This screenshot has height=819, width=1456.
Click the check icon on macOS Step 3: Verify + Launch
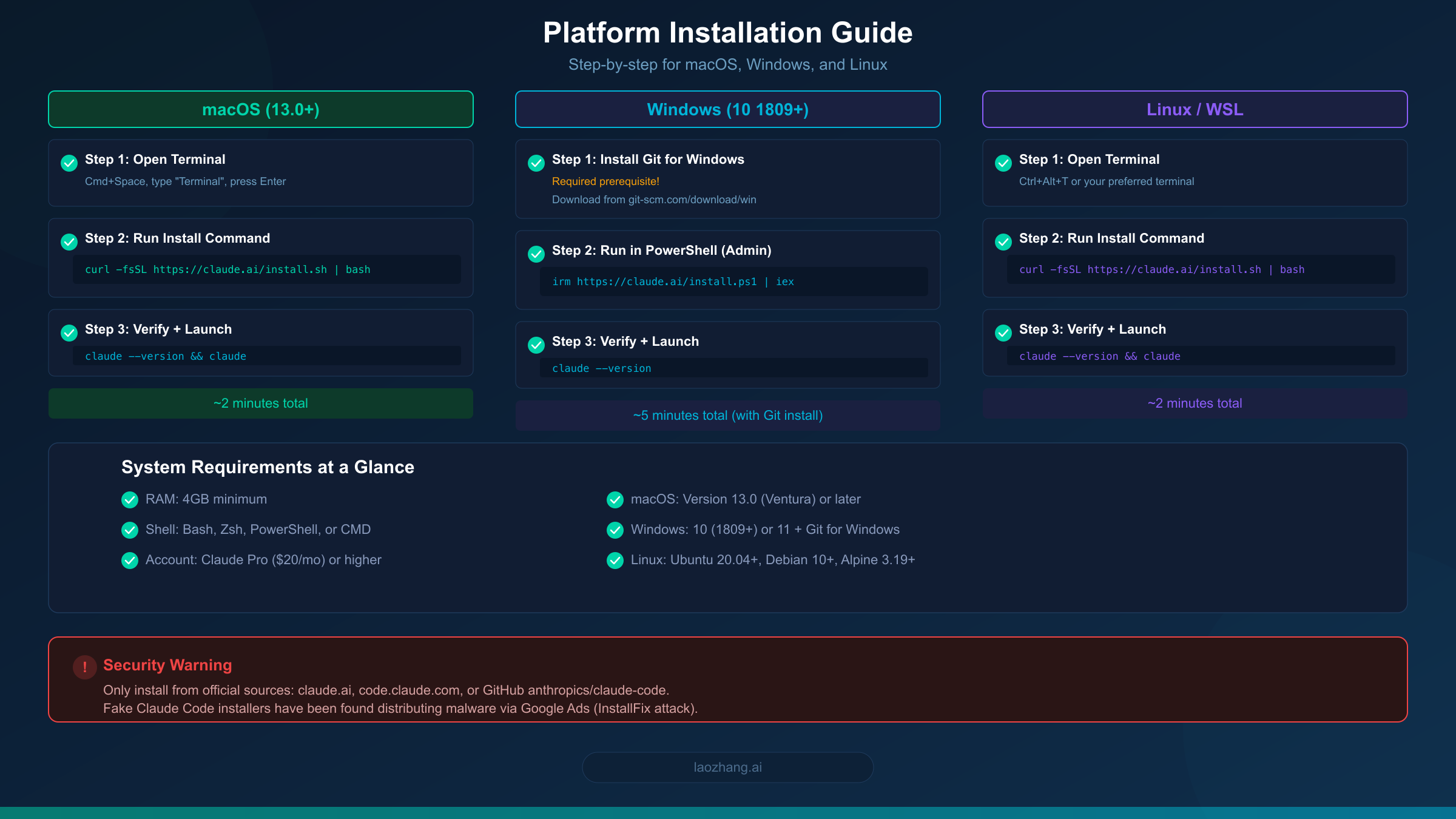pyautogui.click(x=69, y=332)
